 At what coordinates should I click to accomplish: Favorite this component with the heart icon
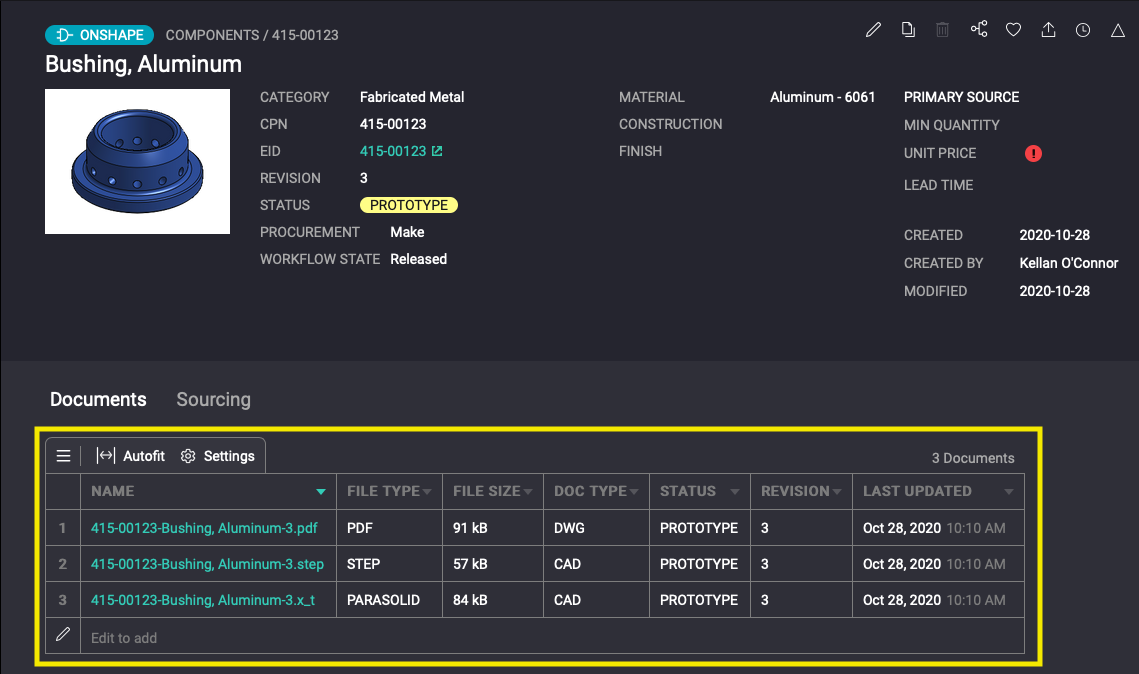coord(1013,30)
